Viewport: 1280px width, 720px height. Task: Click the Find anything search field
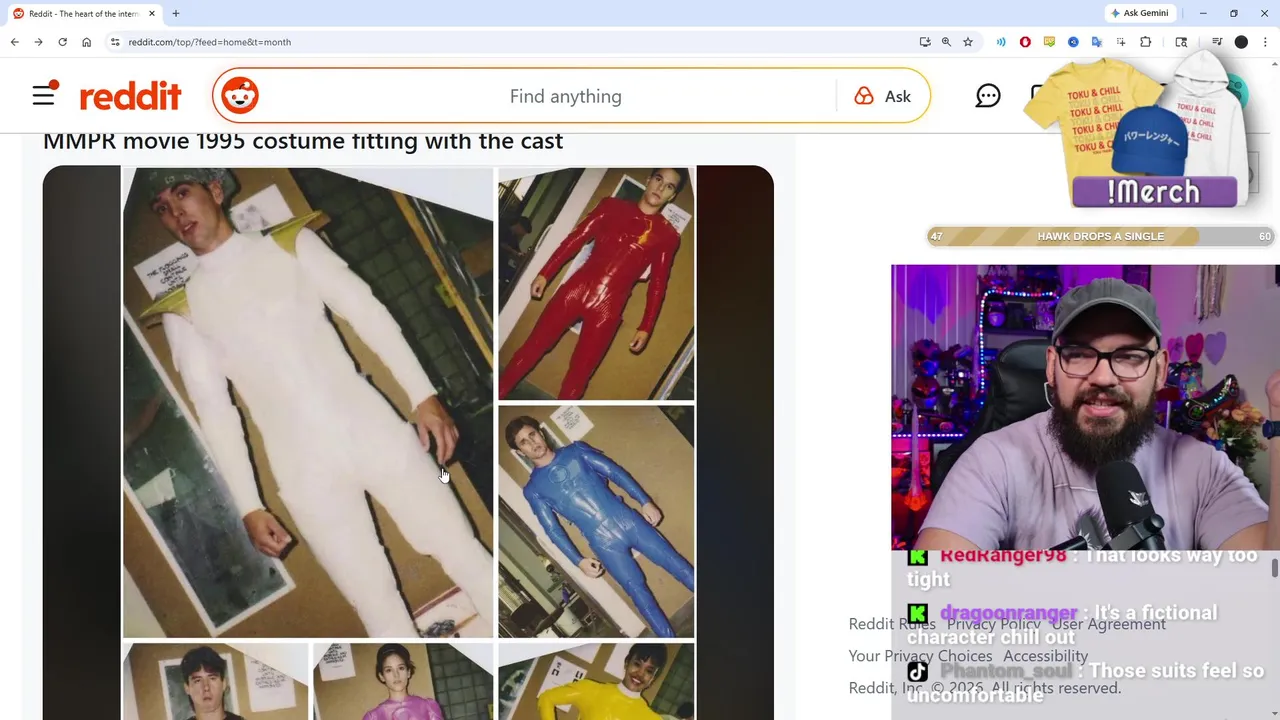click(x=565, y=96)
